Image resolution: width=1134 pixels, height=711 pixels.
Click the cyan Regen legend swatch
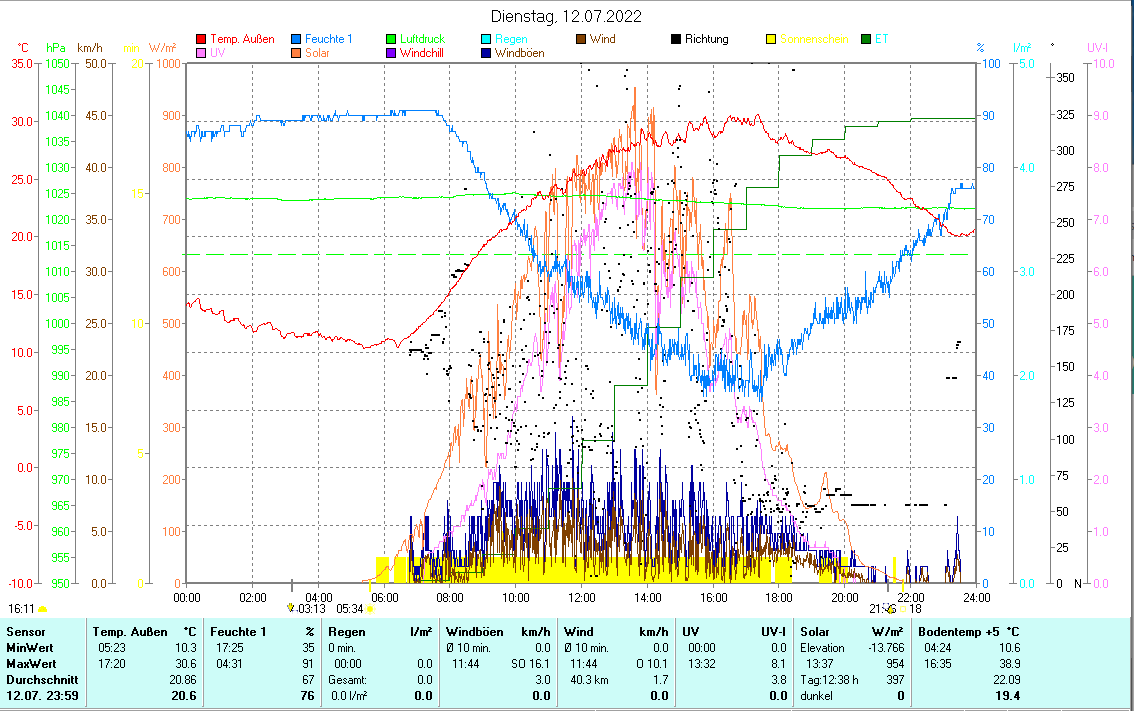487,40
